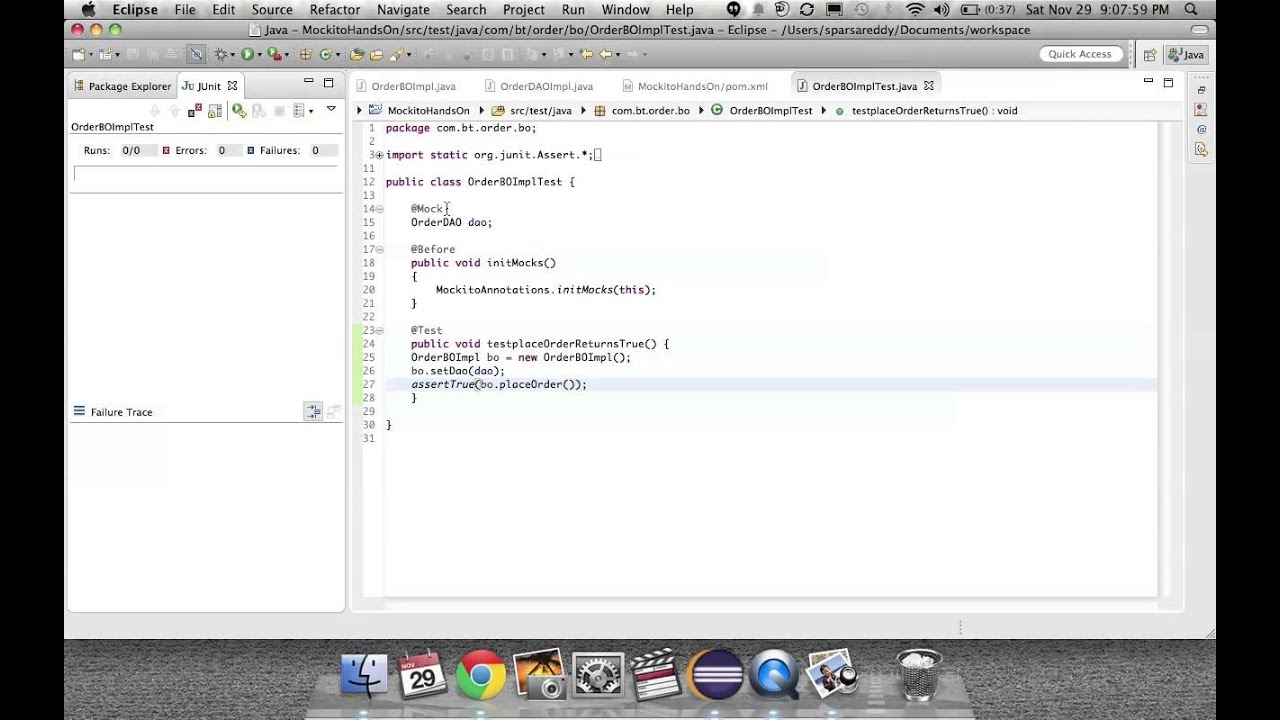Open the Javadoc @ icon in the right trim
This screenshot has height=720, width=1280.
pos(1201,129)
